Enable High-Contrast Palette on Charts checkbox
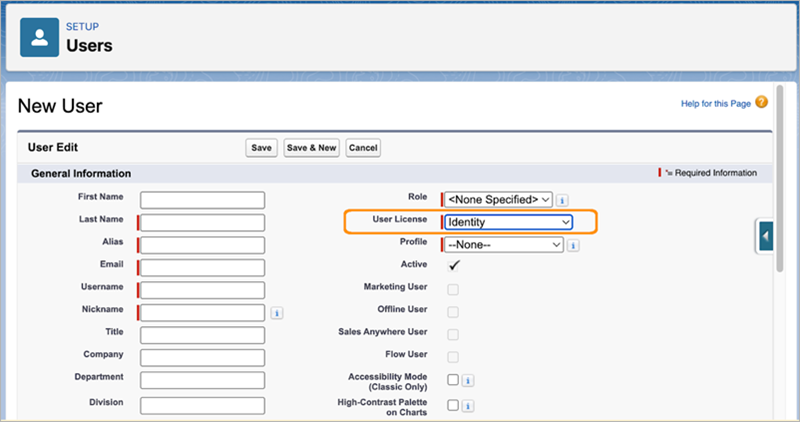The width and height of the screenshot is (800, 422). 453,405
